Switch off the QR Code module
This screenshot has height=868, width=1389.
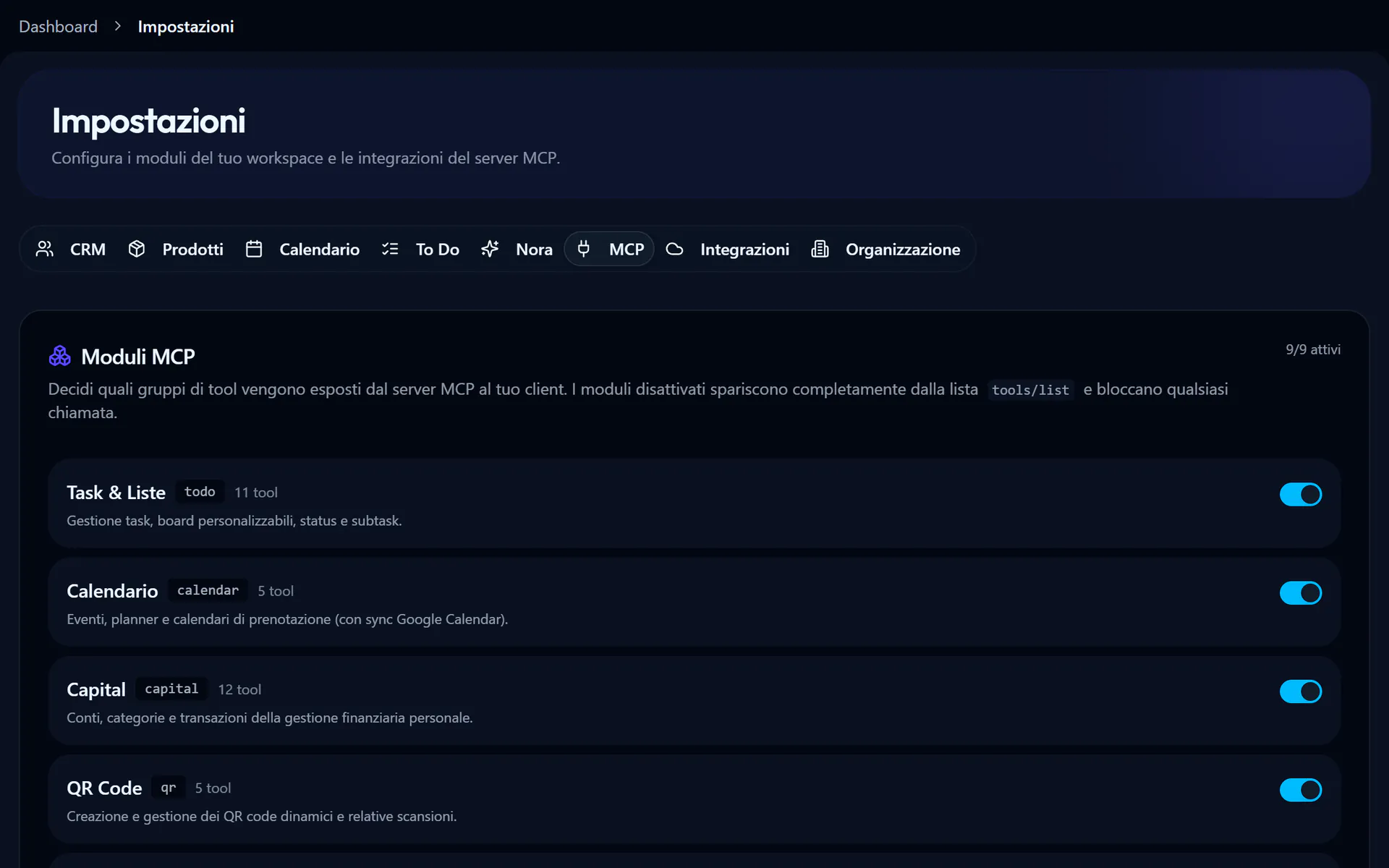tap(1301, 790)
